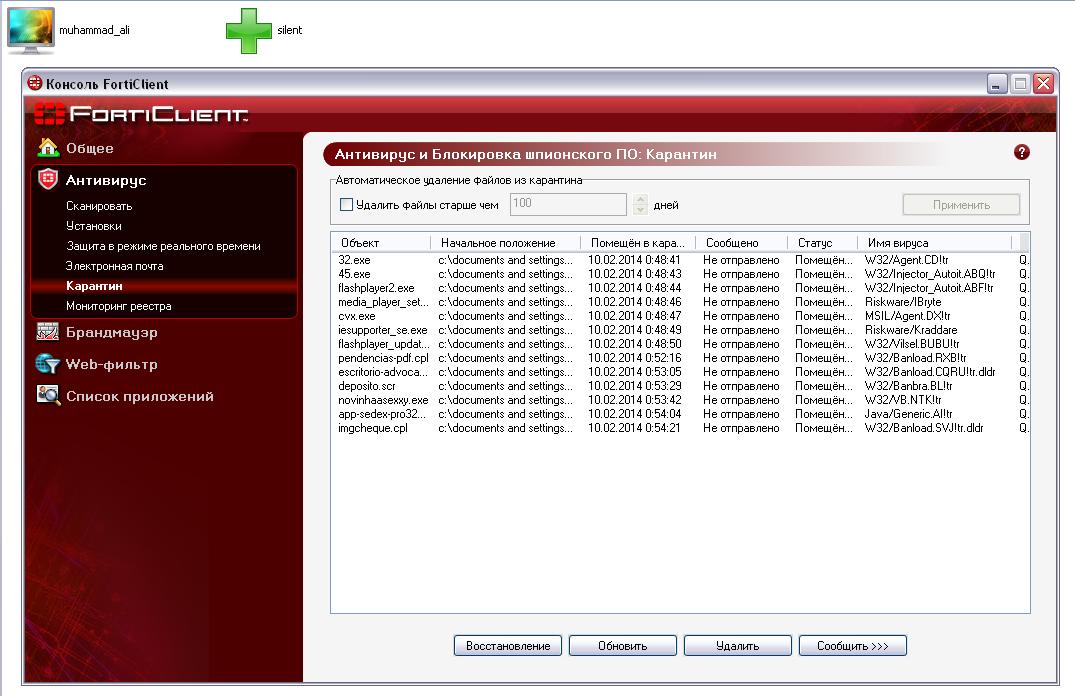Sort by Начальное положение column header
This screenshot has height=696, width=1075.
[x=506, y=243]
